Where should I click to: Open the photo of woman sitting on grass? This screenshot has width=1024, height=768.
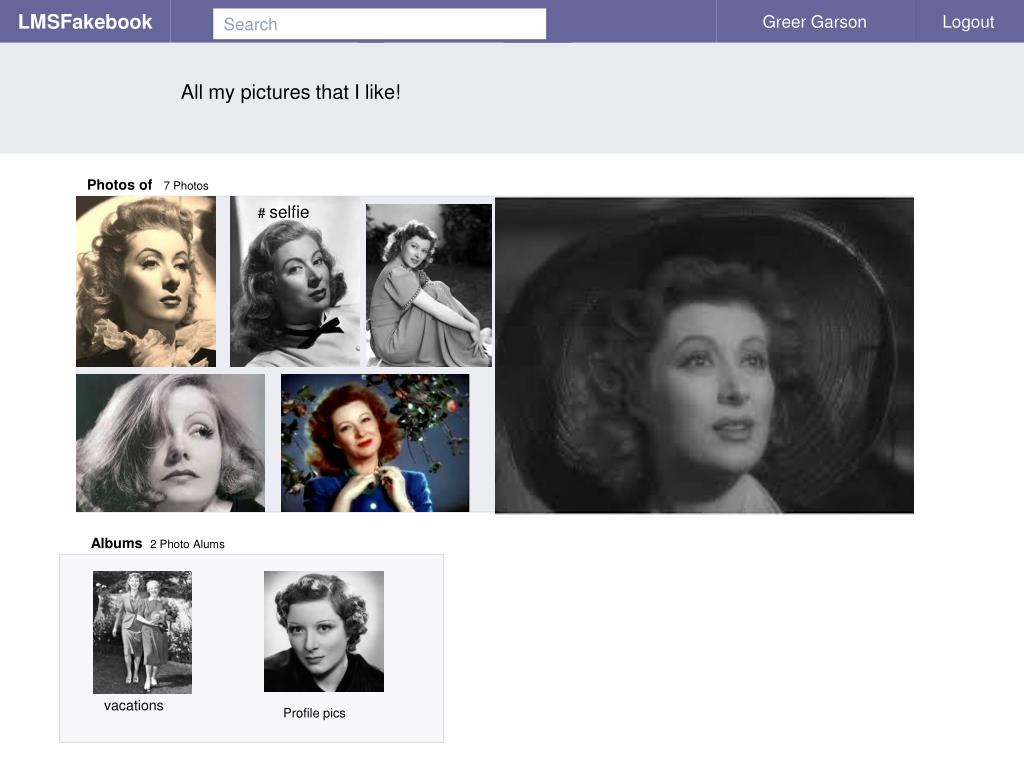(429, 285)
